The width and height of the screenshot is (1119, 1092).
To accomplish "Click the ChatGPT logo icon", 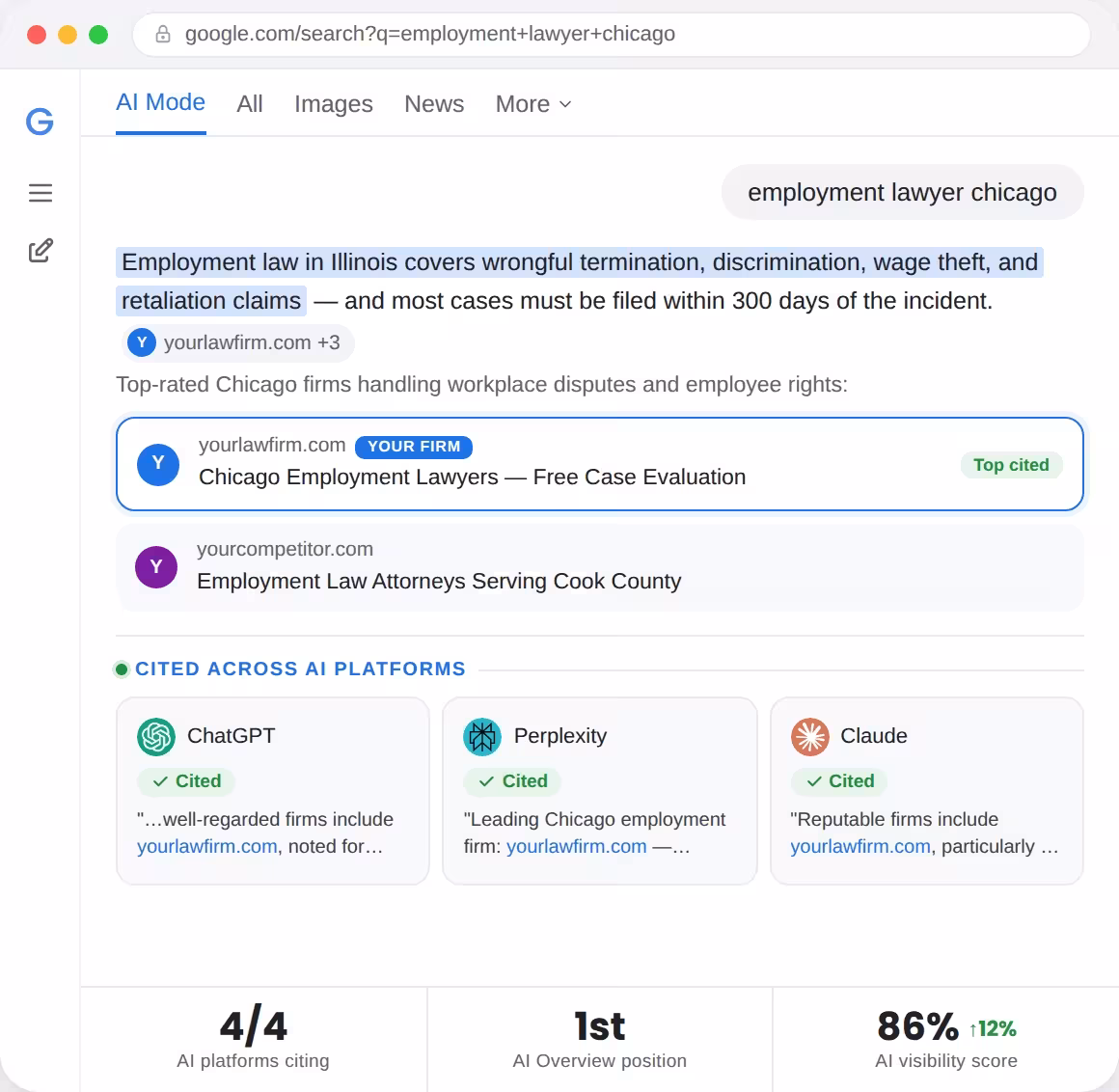I will click(x=155, y=737).
